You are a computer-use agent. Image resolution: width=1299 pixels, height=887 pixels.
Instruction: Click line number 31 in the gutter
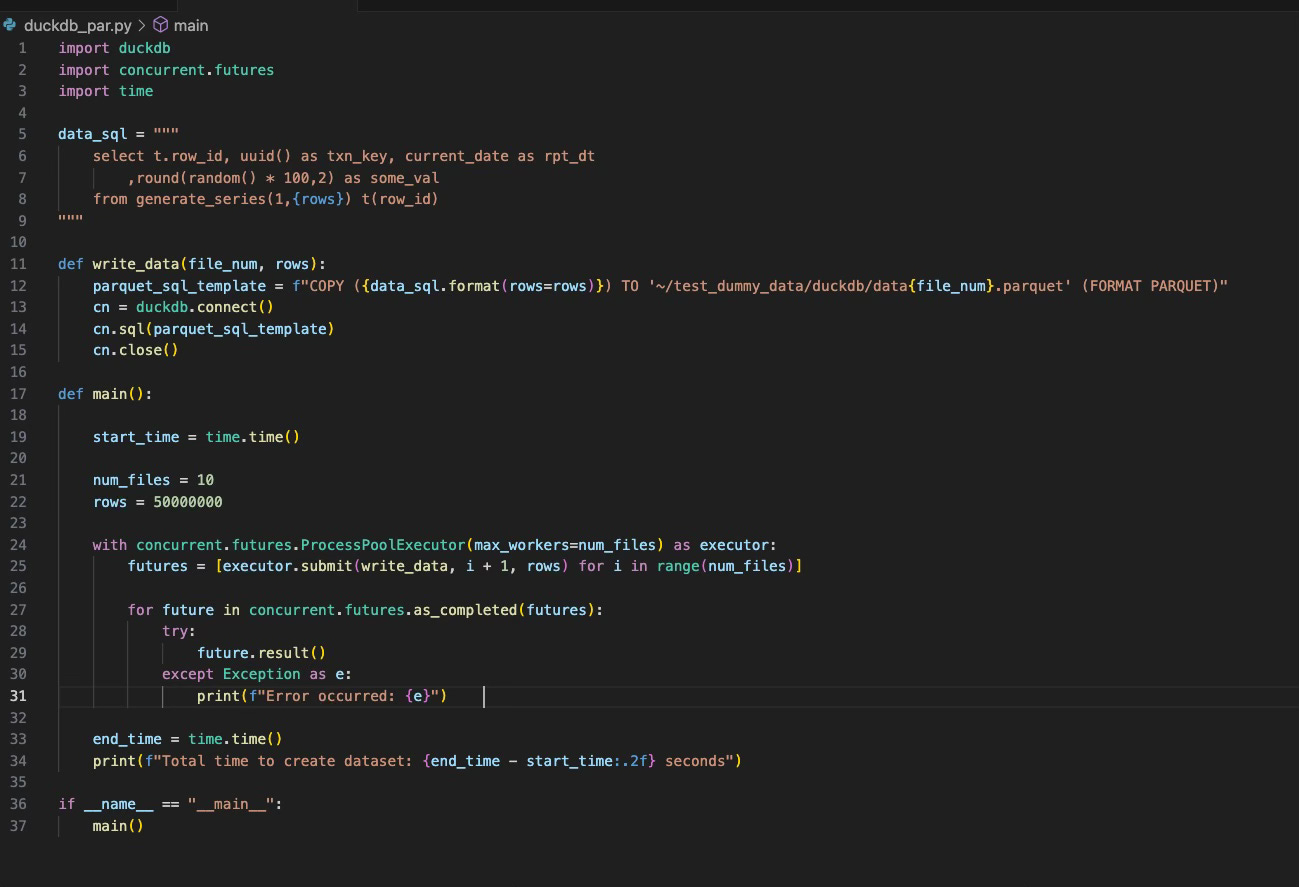pos(18,696)
